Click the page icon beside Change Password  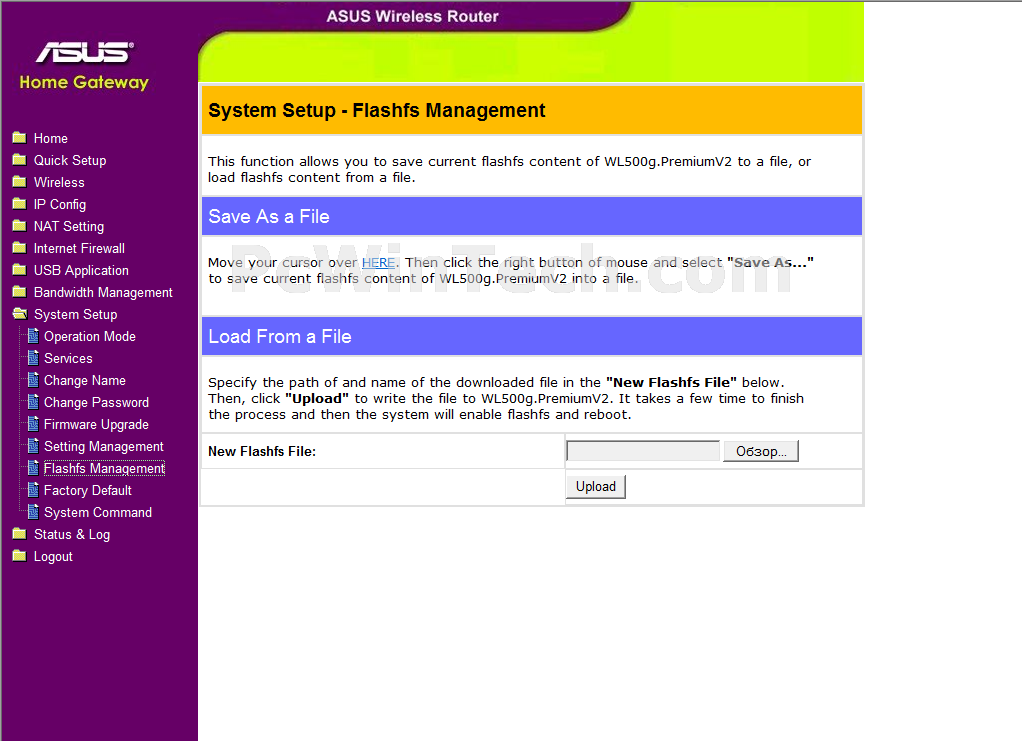click(33, 402)
